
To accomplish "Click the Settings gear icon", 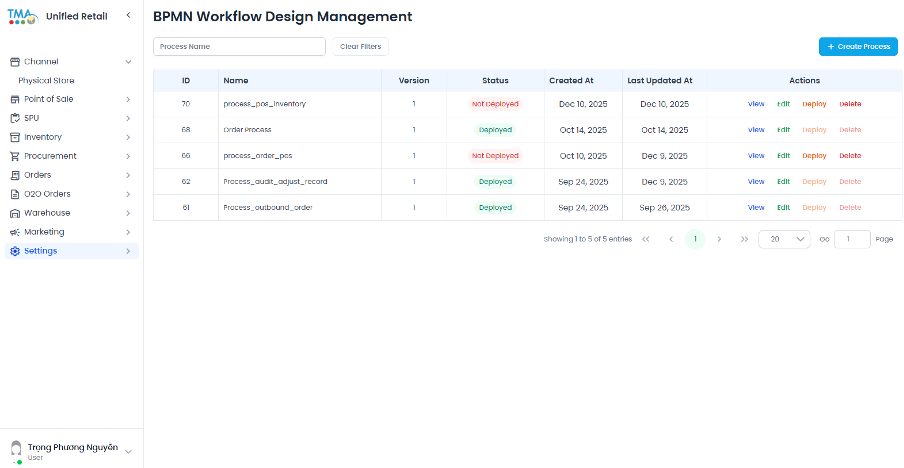I will coord(15,251).
